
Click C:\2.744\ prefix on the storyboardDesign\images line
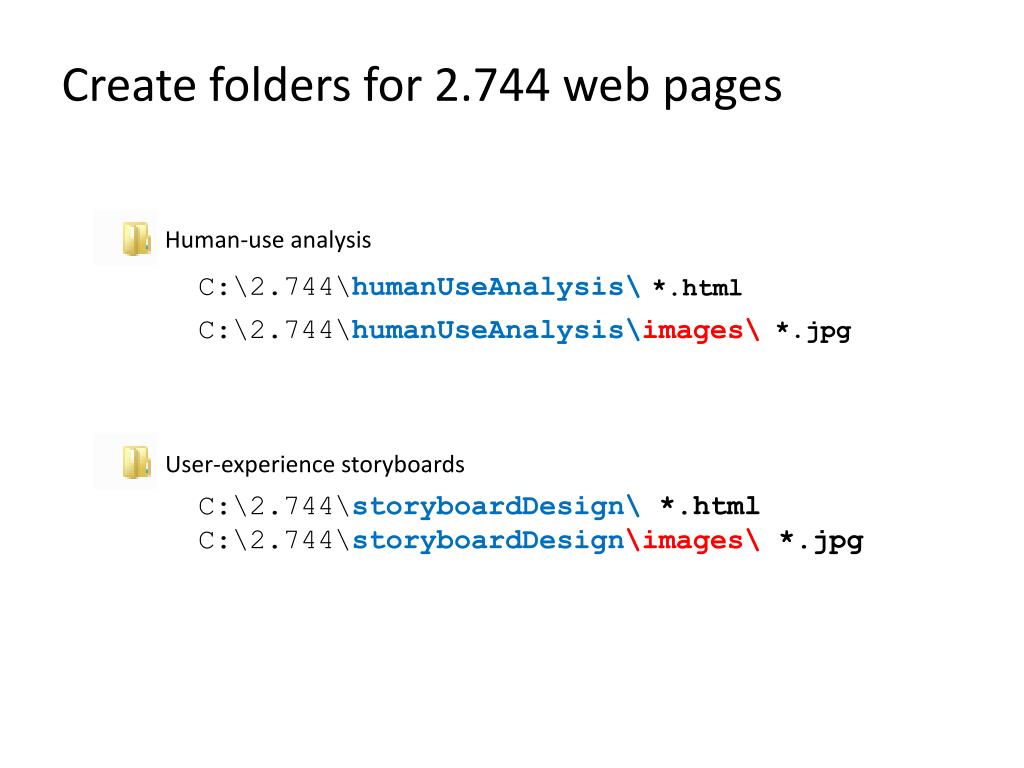tap(274, 541)
